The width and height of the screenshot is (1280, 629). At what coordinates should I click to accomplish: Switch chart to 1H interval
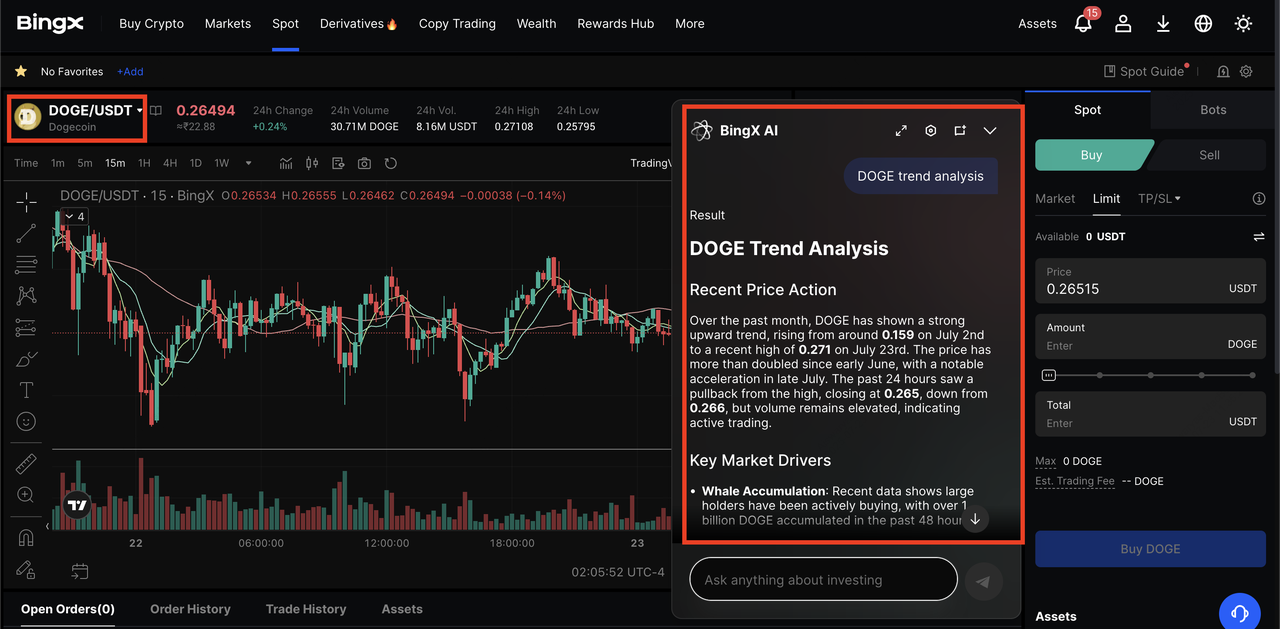click(144, 163)
